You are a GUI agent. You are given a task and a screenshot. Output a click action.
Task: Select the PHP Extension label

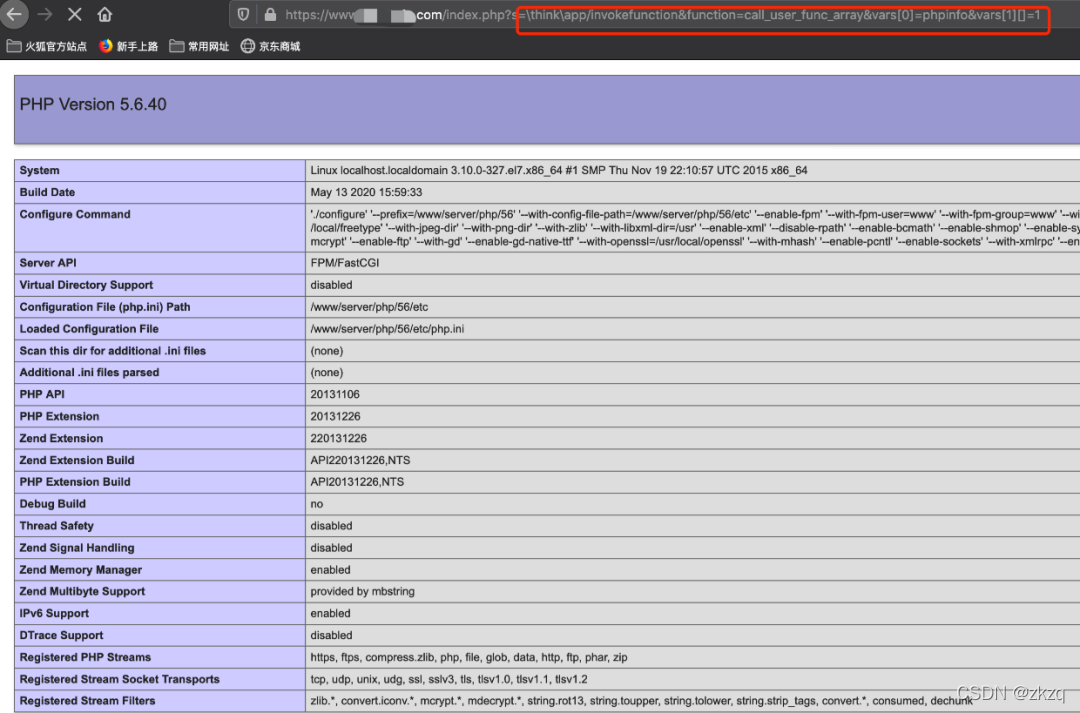pyautogui.click(x=59, y=416)
